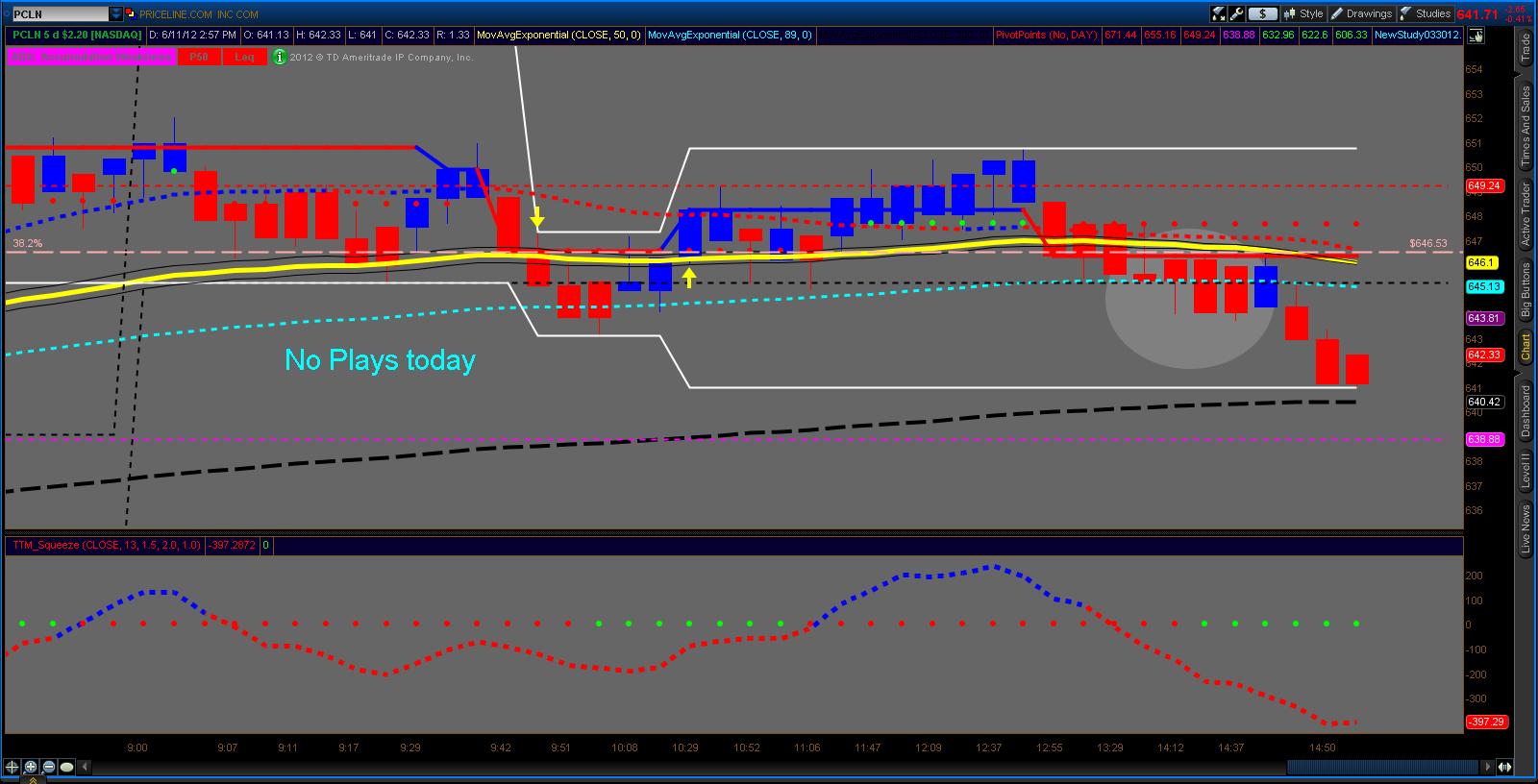Click the 606.33 pivot value
Viewport: 1538px width, 784px height.
click(1351, 36)
